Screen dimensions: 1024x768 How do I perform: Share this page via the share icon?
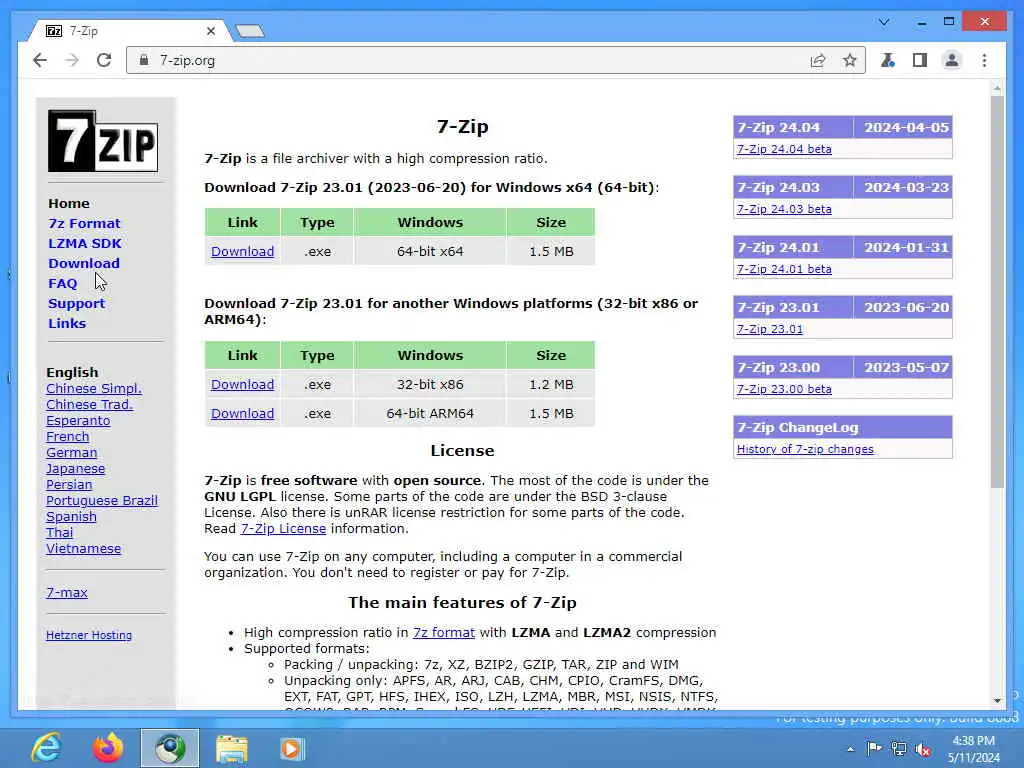coord(818,61)
